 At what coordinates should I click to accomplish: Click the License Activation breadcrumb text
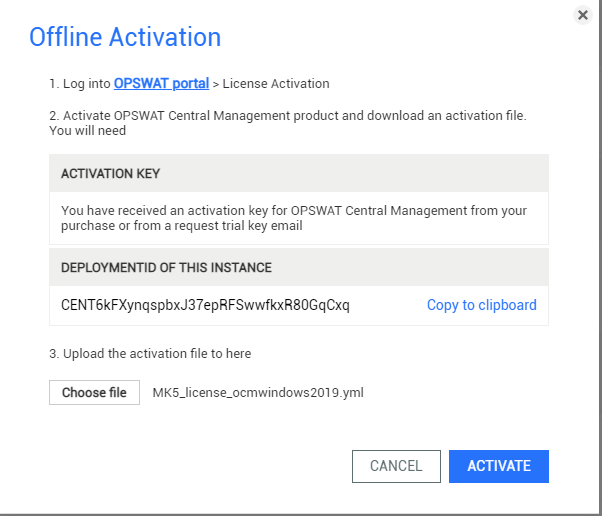click(x=276, y=83)
